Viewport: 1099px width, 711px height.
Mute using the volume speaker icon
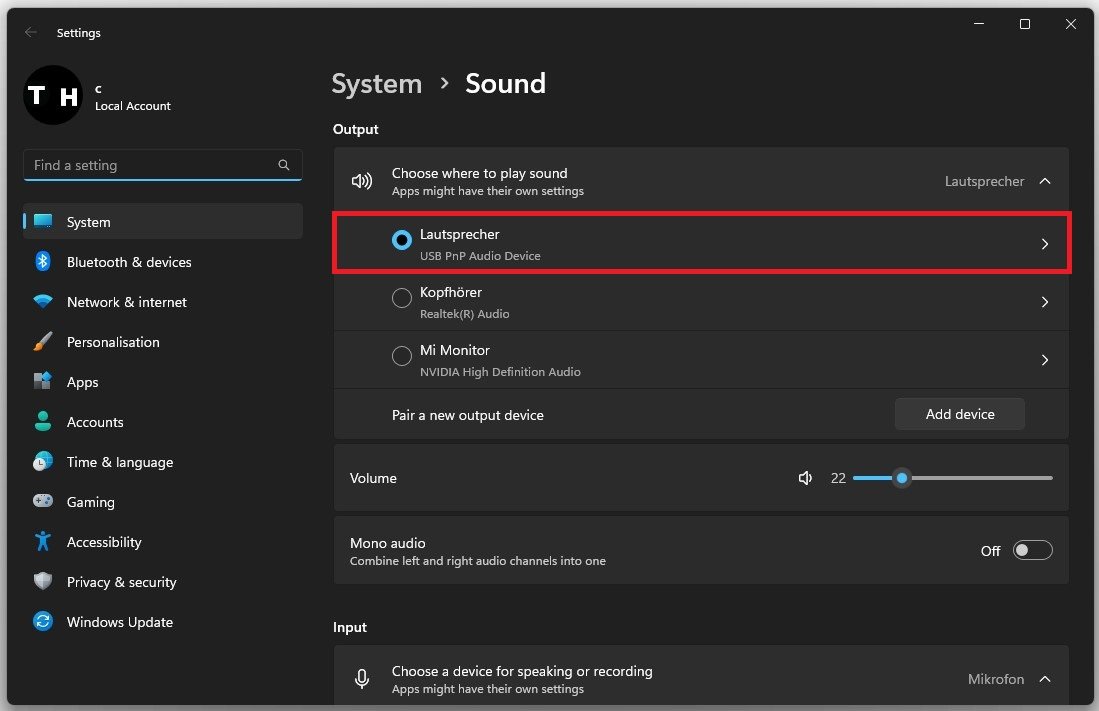(805, 478)
